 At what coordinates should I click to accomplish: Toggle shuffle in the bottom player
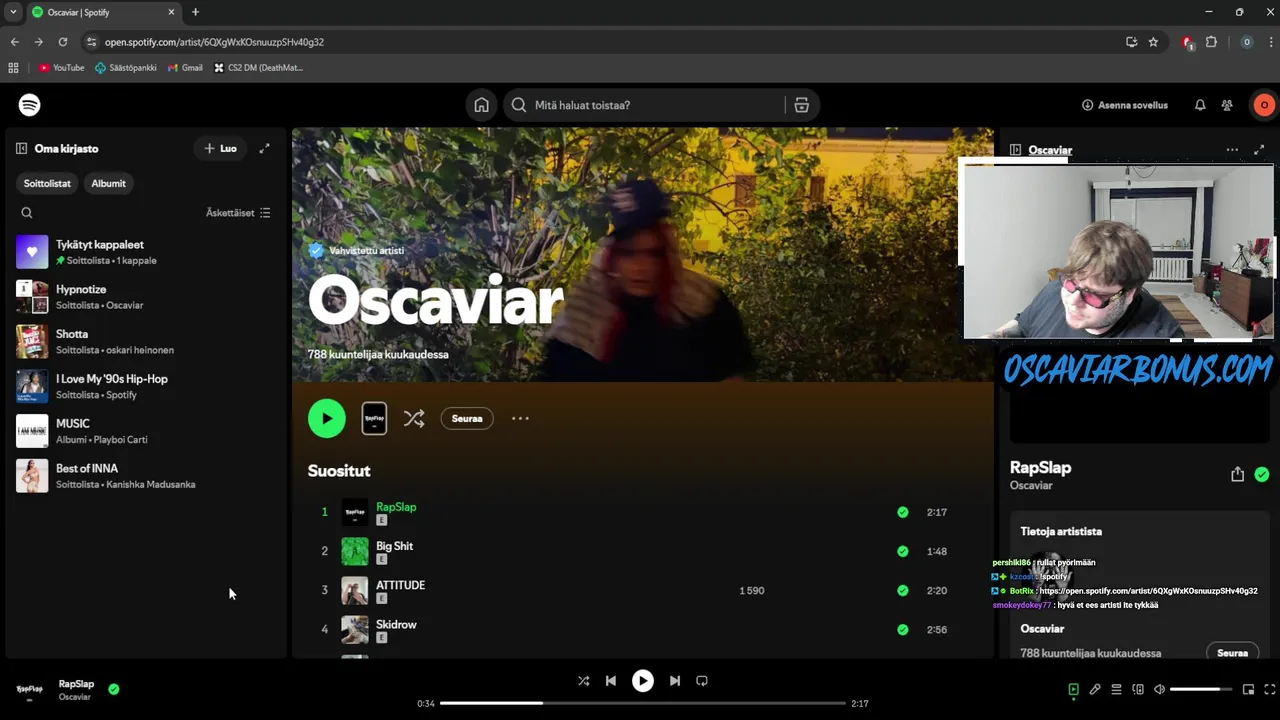coord(583,681)
